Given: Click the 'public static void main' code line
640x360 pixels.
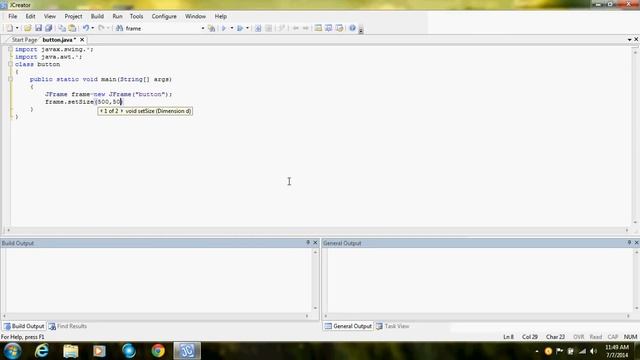Looking at the screenshot, I should click(101, 79).
